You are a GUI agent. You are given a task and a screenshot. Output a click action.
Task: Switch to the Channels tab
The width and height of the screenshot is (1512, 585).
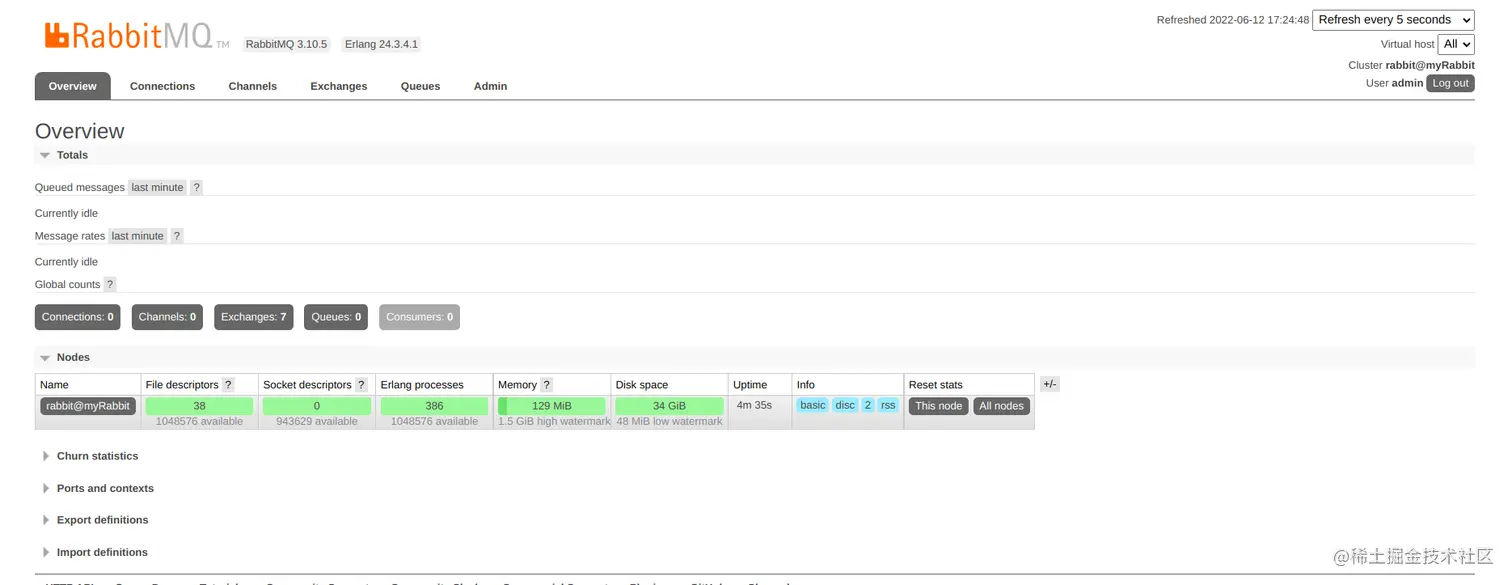(252, 86)
